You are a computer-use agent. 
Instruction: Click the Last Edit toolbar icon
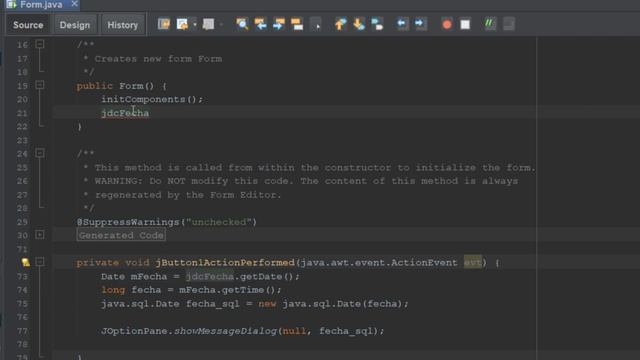(164, 24)
